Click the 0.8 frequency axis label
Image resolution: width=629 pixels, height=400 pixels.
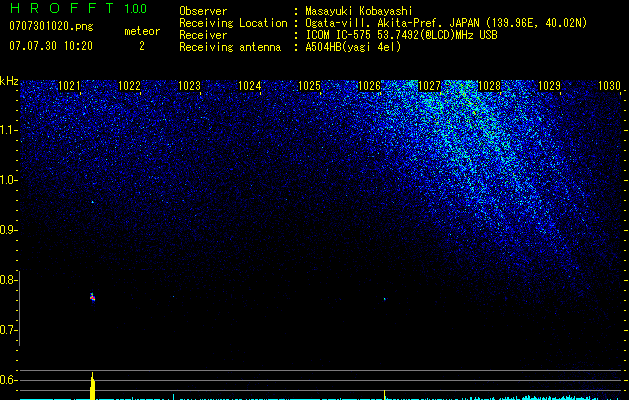pos(8,280)
